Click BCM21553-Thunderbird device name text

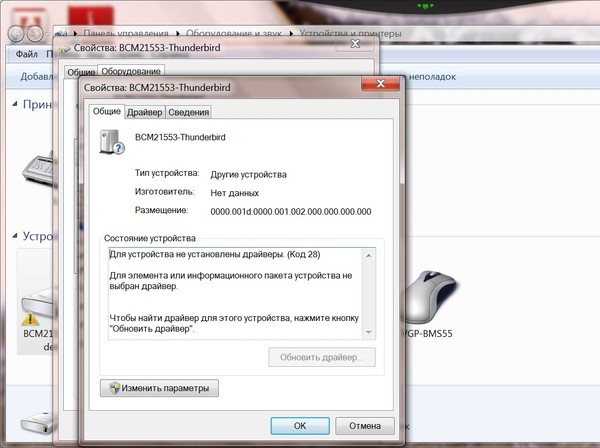(x=180, y=137)
